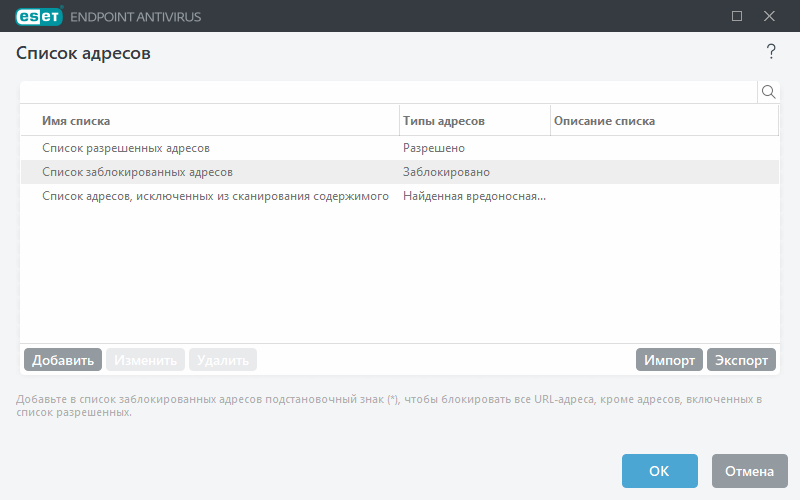Maximize the ESET window

pos(737,16)
